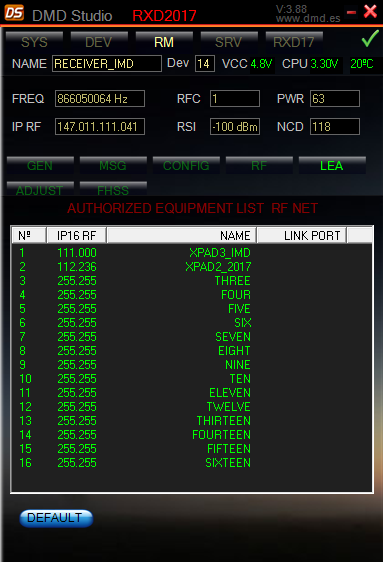Select the THIRTEEN row
Image resolution: width=383 pixels, height=562 pixels.
pos(192,420)
